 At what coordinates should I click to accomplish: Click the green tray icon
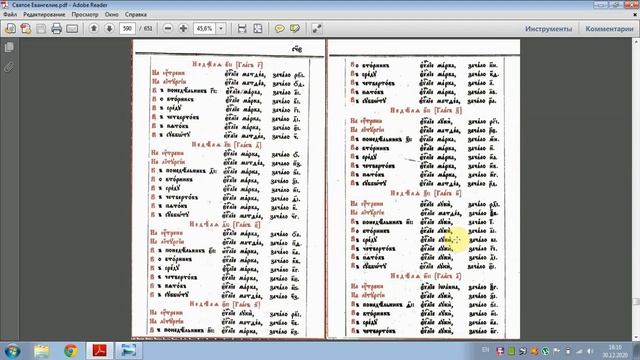pyautogui.click(x=511, y=351)
